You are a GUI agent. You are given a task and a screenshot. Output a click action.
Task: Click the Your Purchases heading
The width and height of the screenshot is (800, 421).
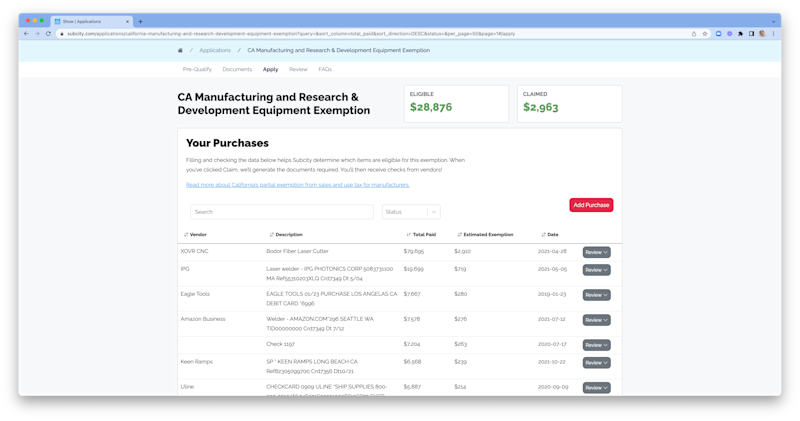tap(227, 143)
